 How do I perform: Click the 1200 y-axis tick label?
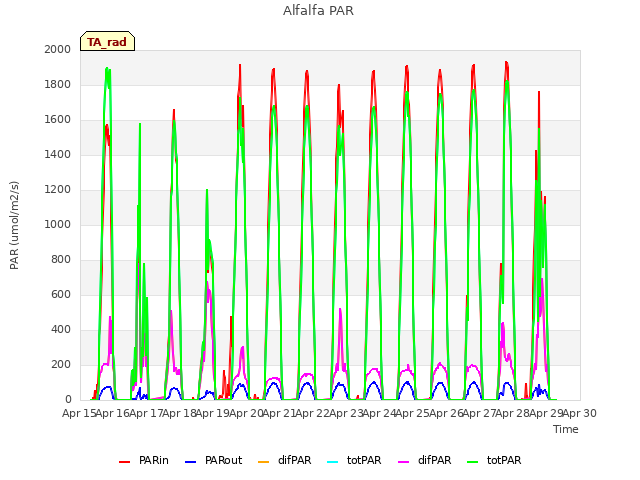click(58, 189)
